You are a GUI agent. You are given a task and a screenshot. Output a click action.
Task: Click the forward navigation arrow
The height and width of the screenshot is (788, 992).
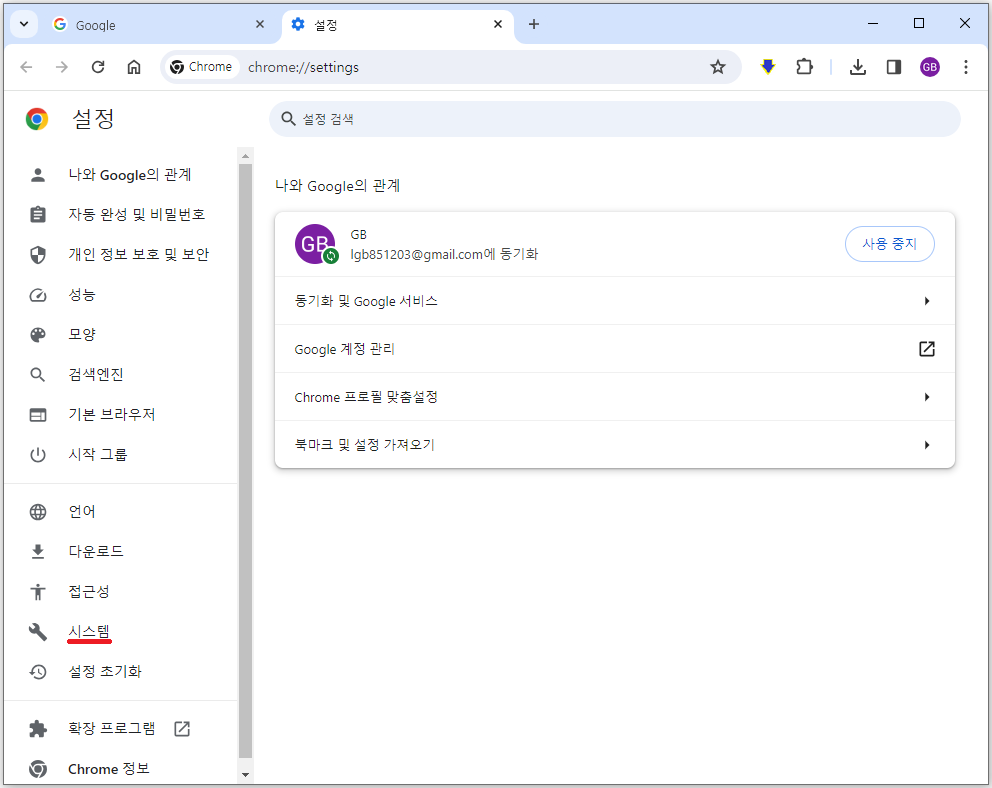(x=61, y=67)
